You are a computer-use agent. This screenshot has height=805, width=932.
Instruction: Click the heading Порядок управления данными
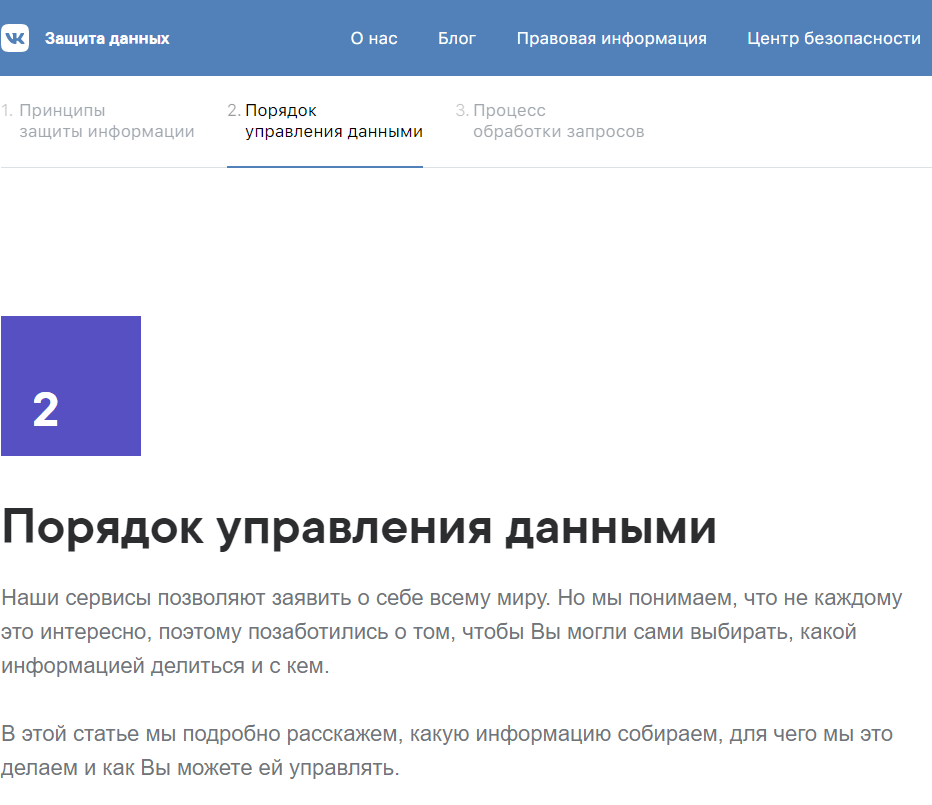click(359, 528)
